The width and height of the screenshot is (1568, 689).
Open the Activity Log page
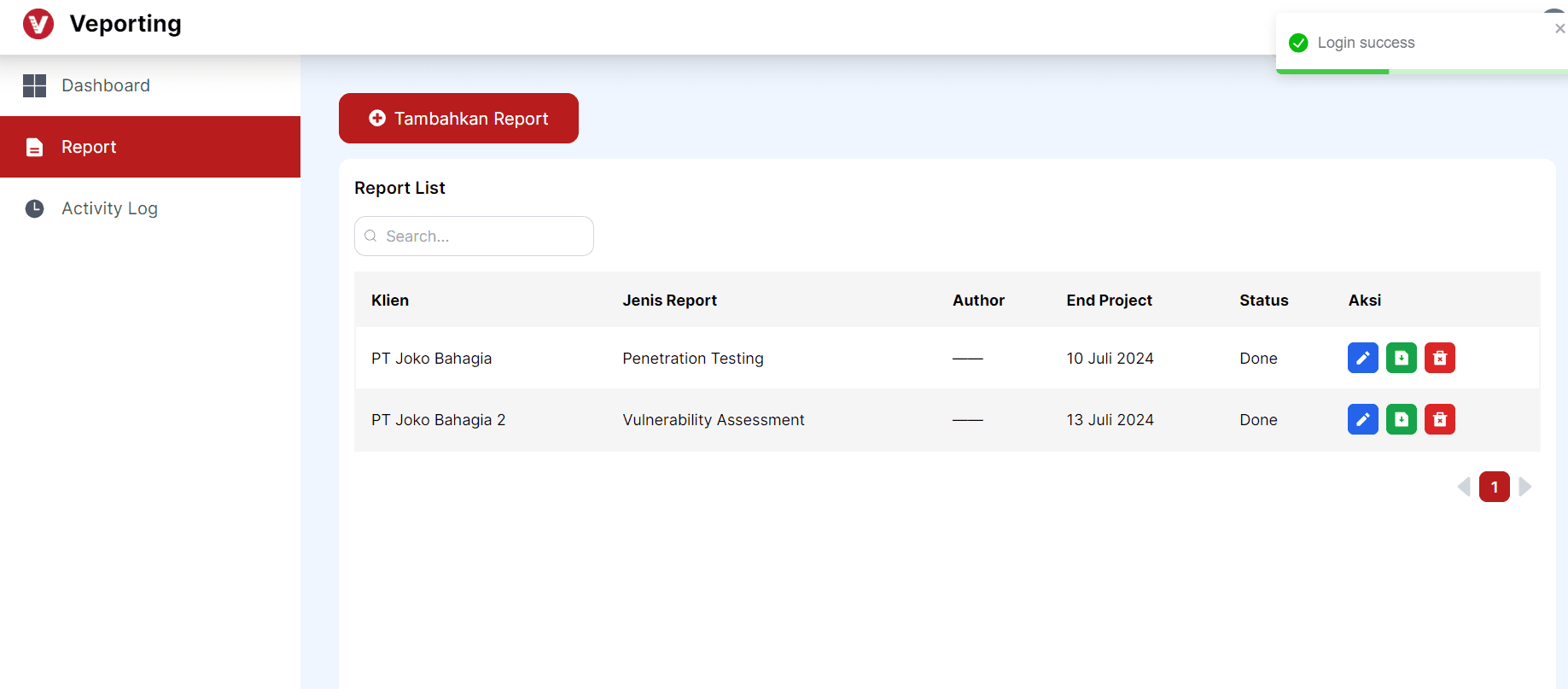150,208
